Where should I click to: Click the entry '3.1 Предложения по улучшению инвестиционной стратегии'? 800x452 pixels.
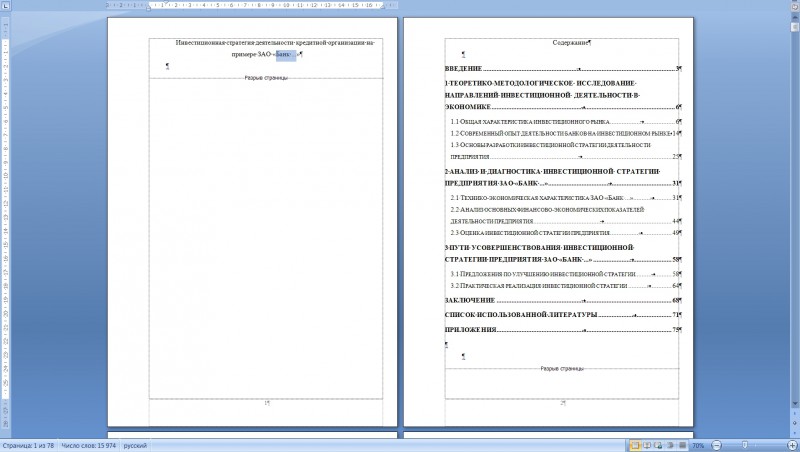point(565,274)
